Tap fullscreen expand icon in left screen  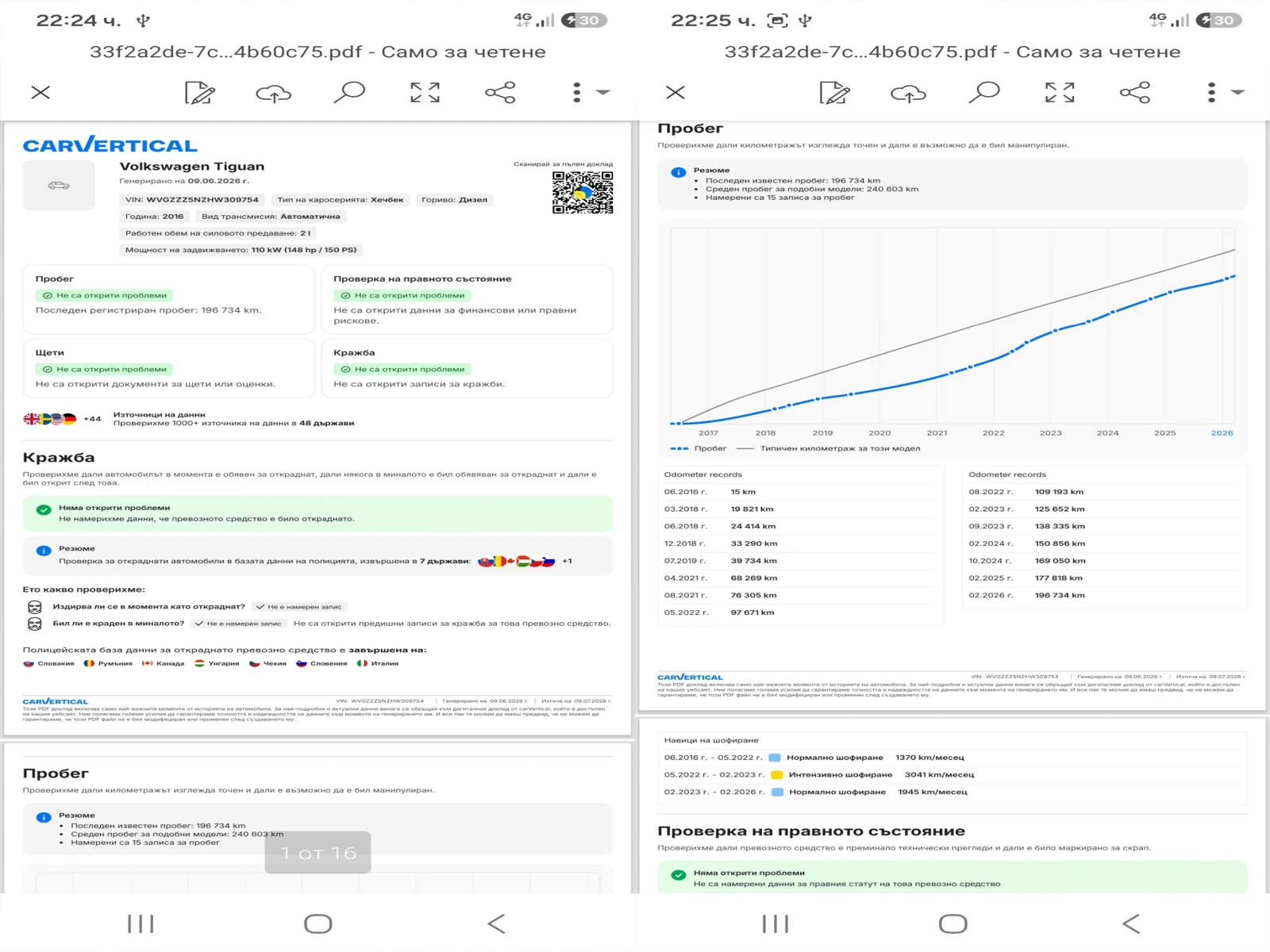point(425,92)
